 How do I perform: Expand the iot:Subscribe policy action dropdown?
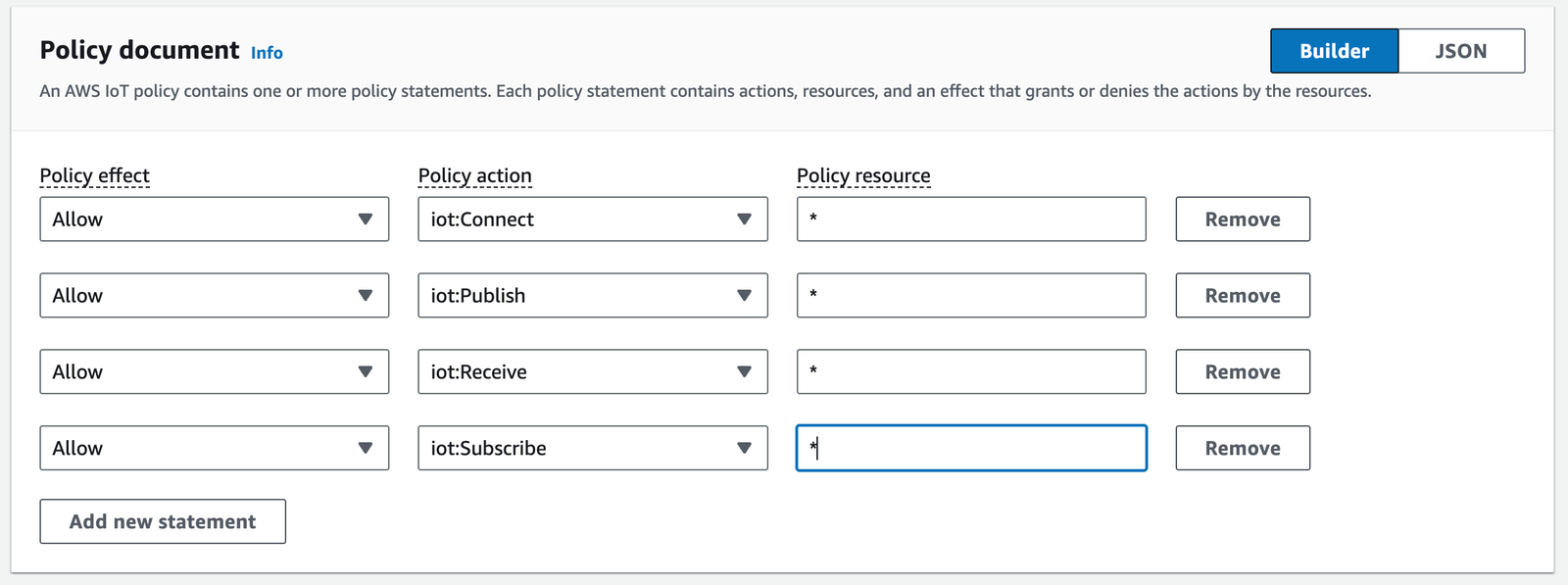pyautogui.click(x=593, y=448)
